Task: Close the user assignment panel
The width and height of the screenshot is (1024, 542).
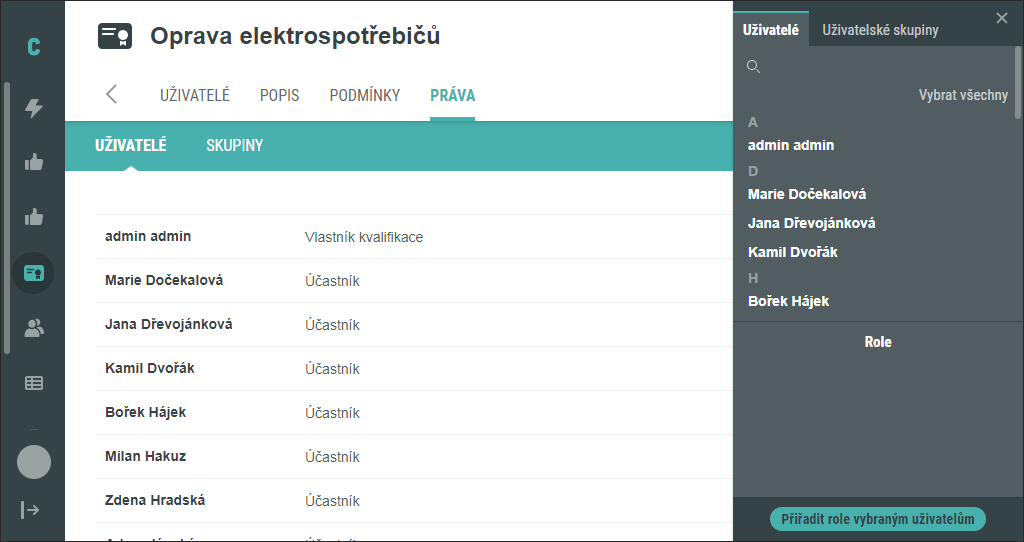Action: pyautogui.click(x=1002, y=18)
